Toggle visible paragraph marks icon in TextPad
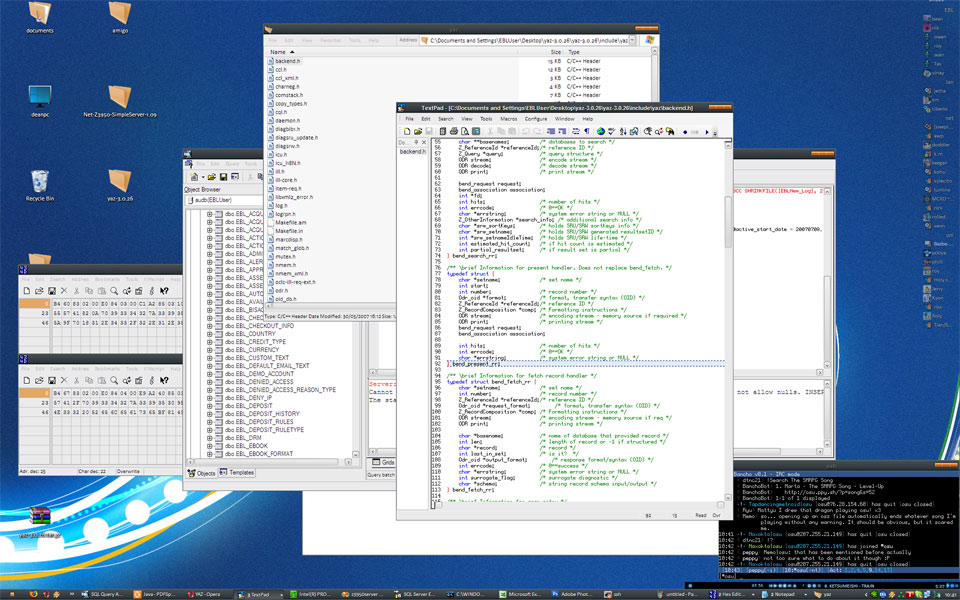960x600 pixels. pos(587,132)
